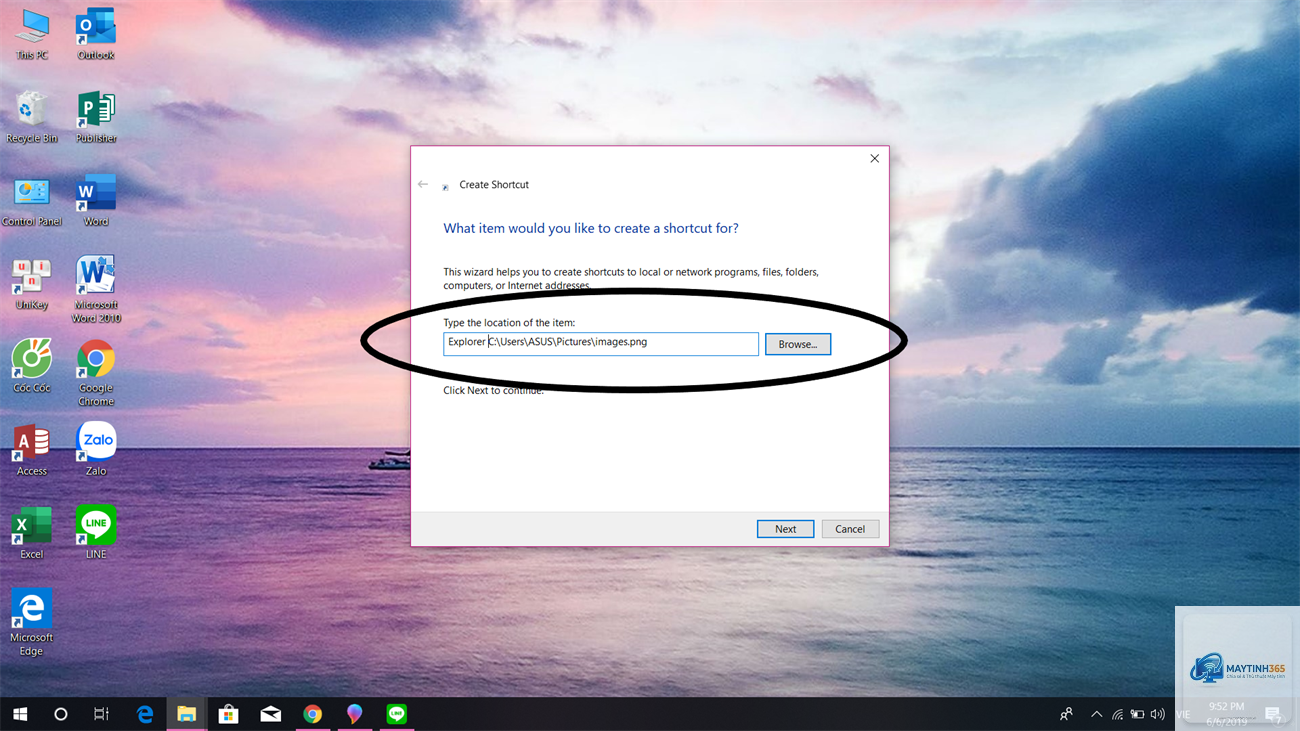
Task: Launch Microsoft Word 2010 shortcut
Action: (x=96, y=289)
